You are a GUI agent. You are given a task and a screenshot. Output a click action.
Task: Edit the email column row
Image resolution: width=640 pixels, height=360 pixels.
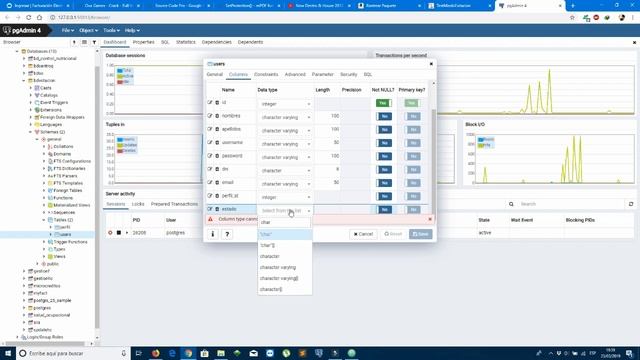(x=210, y=182)
